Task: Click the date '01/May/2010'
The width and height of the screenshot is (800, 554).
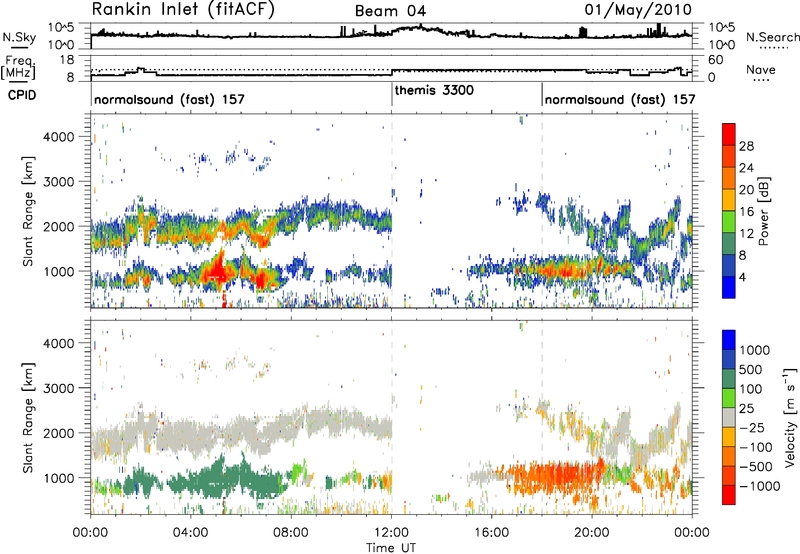Action: point(638,10)
